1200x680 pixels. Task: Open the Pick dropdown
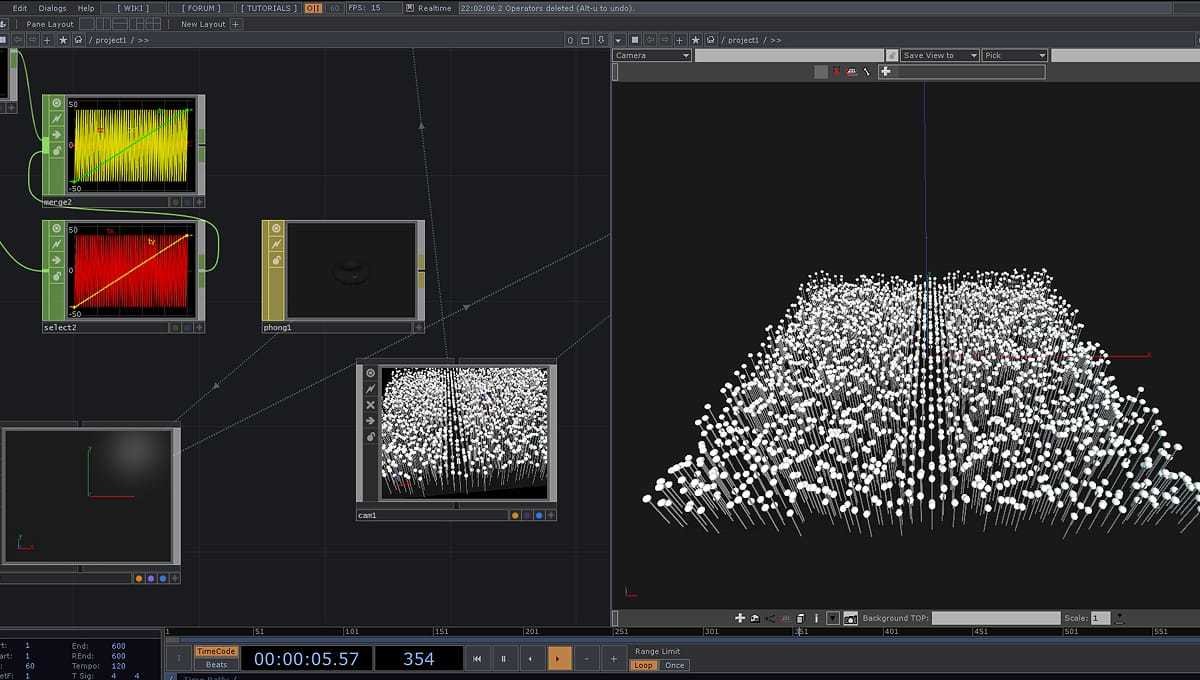(1014, 56)
